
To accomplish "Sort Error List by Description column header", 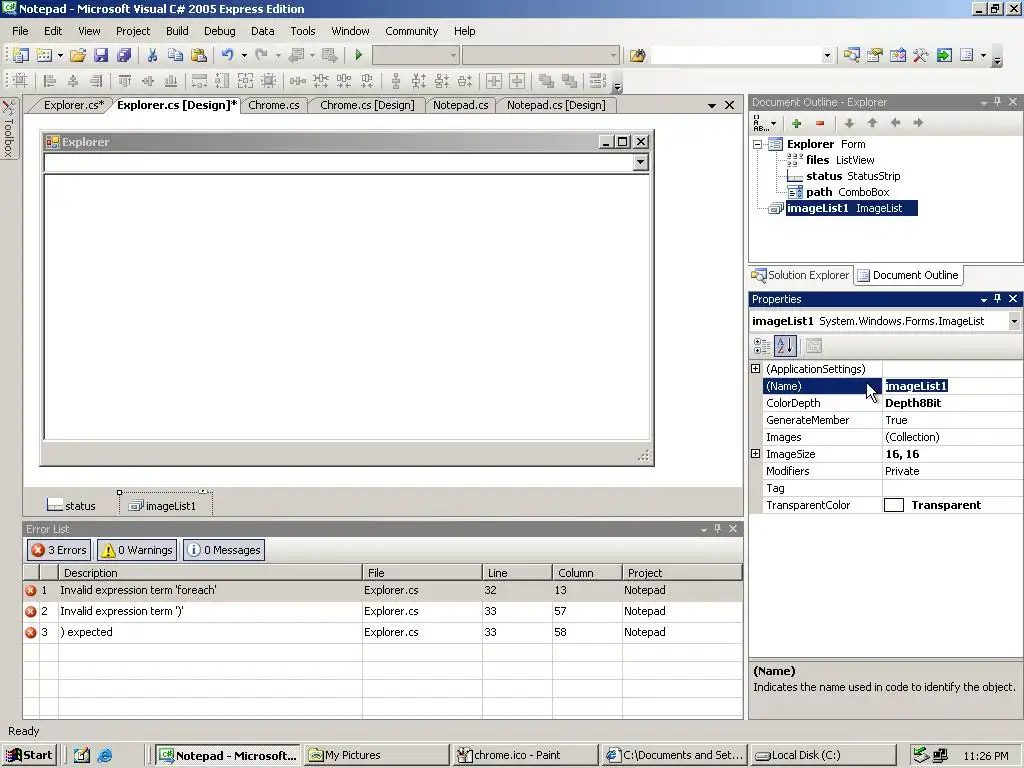I will click(x=210, y=573).
